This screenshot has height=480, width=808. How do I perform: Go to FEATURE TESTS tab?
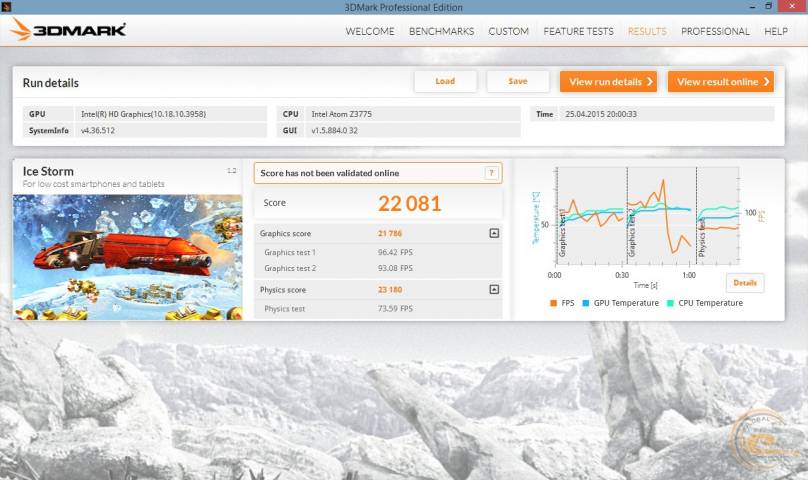pyautogui.click(x=578, y=31)
